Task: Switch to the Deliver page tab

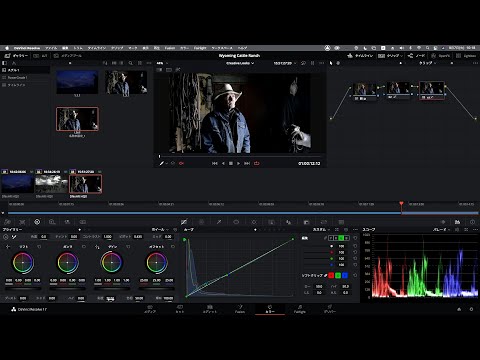Action: click(x=330, y=309)
